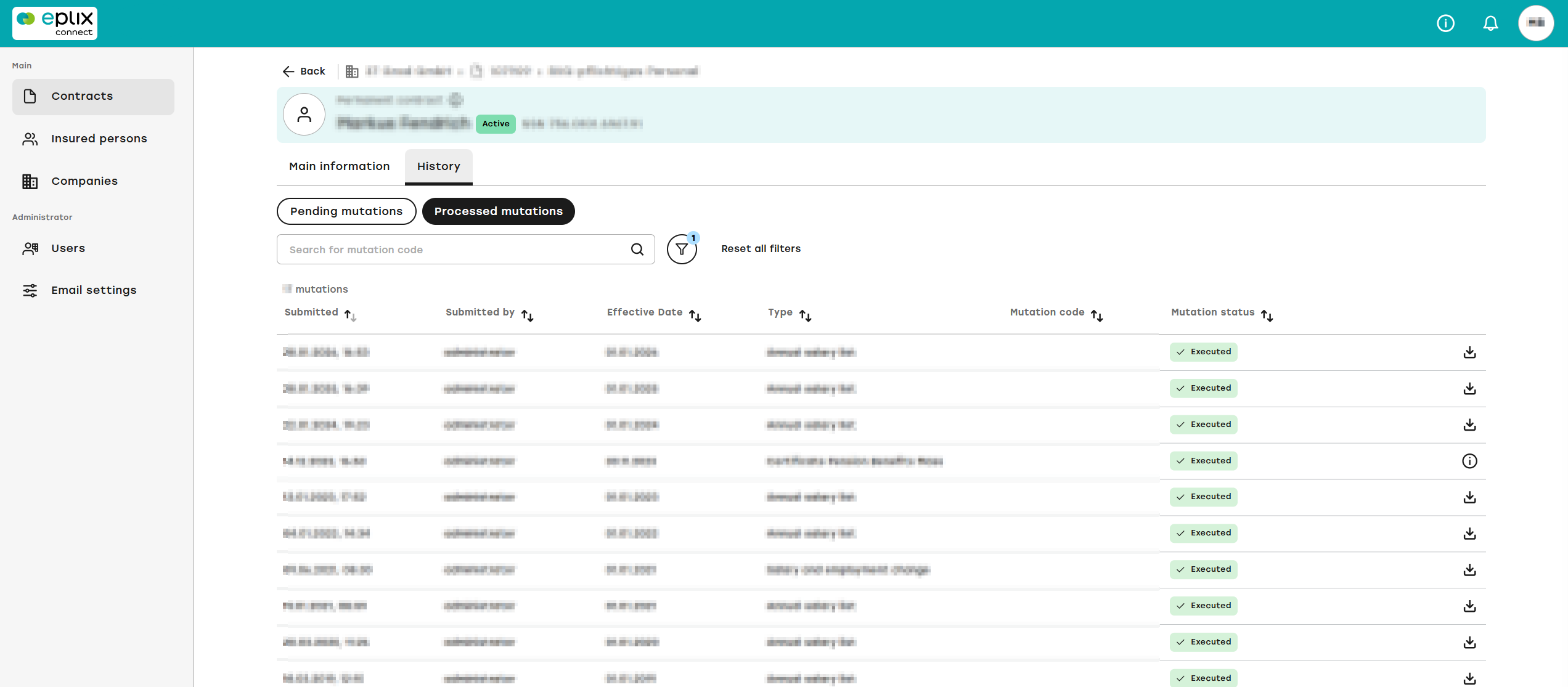The width and height of the screenshot is (1568, 687).
Task: Show Processed mutations
Action: coord(499,211)
